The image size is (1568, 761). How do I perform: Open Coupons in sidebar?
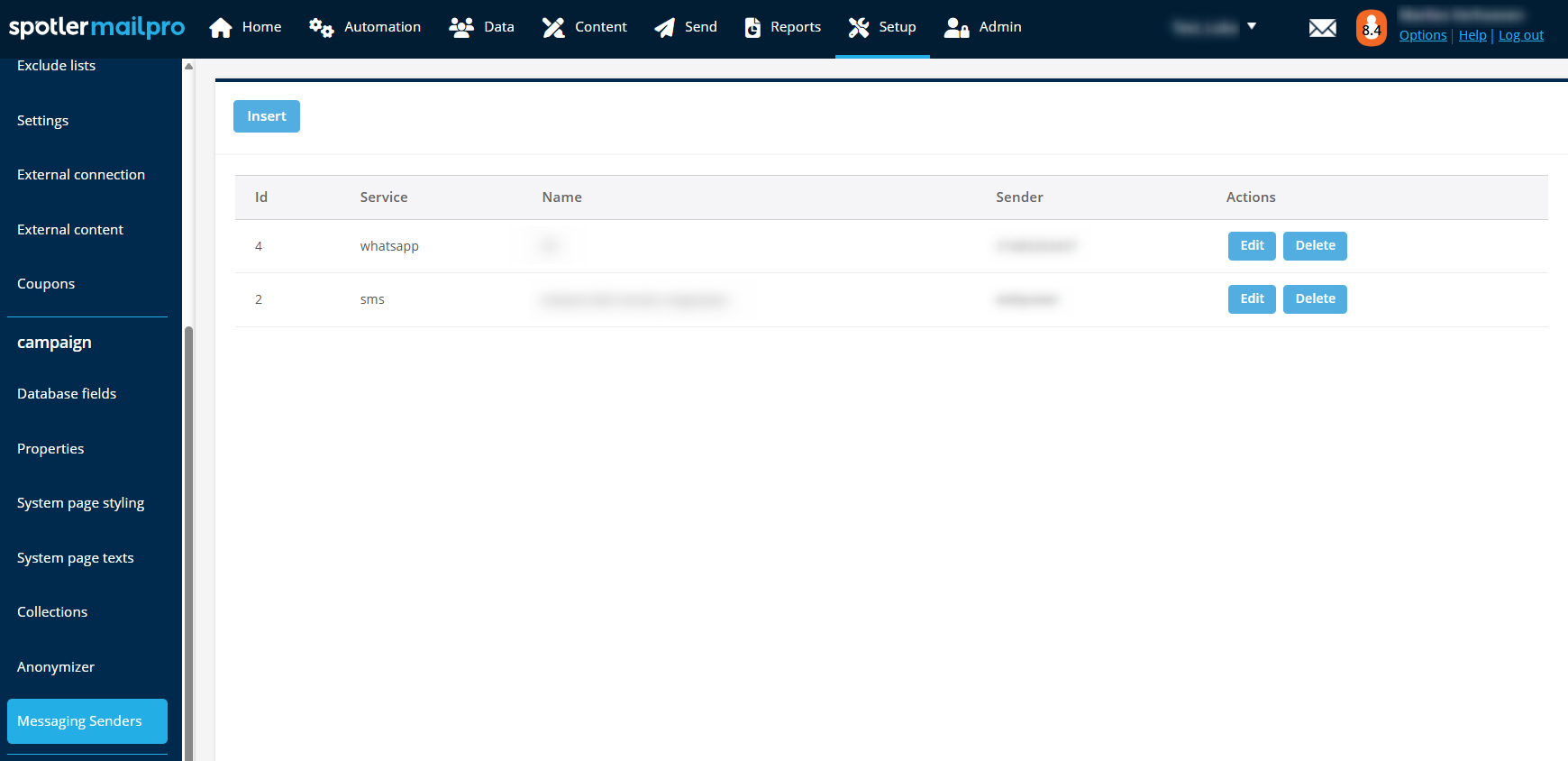46,284
